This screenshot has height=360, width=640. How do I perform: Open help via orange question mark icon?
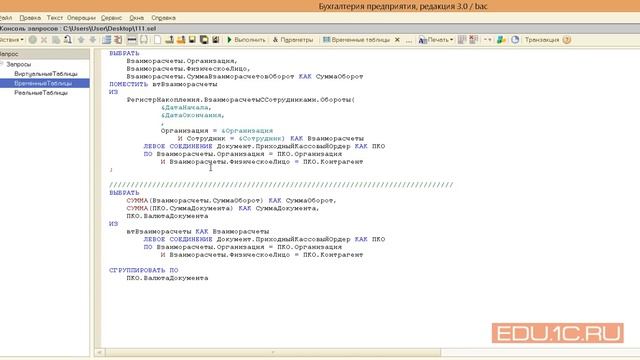click(x=567, y=40)
